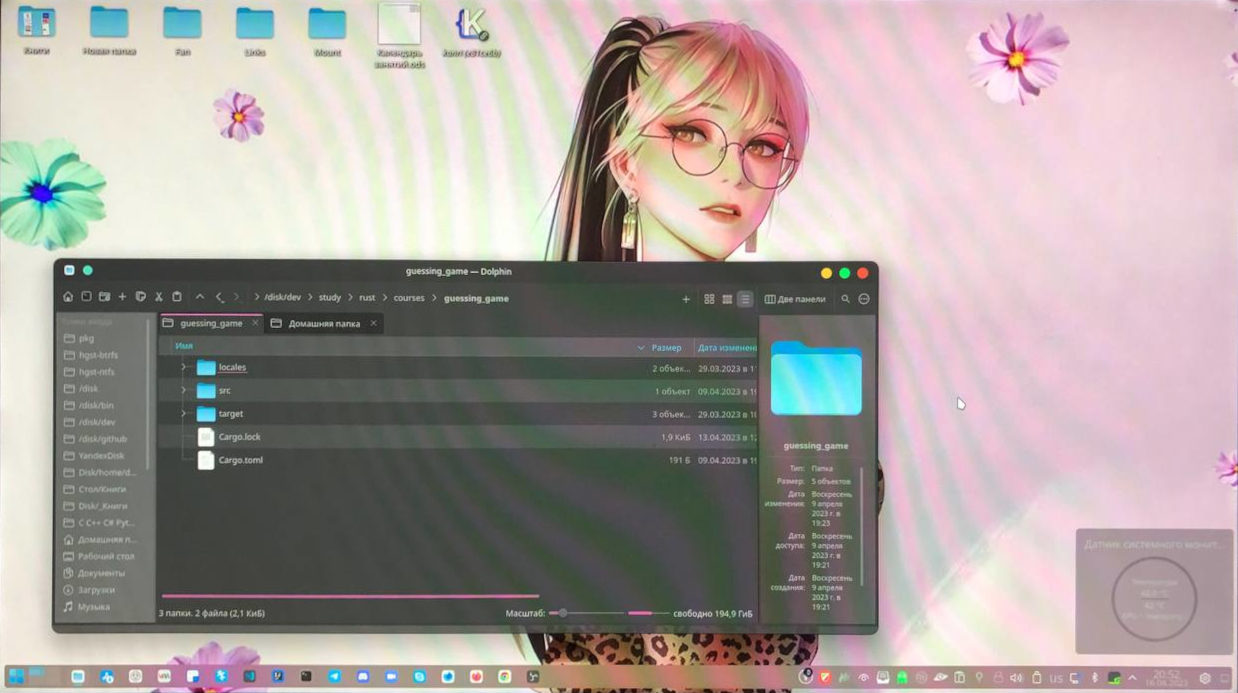Screen dimensions: 1238x693
Task: Toggle the Две панели split view
Action: pos(795,299)
